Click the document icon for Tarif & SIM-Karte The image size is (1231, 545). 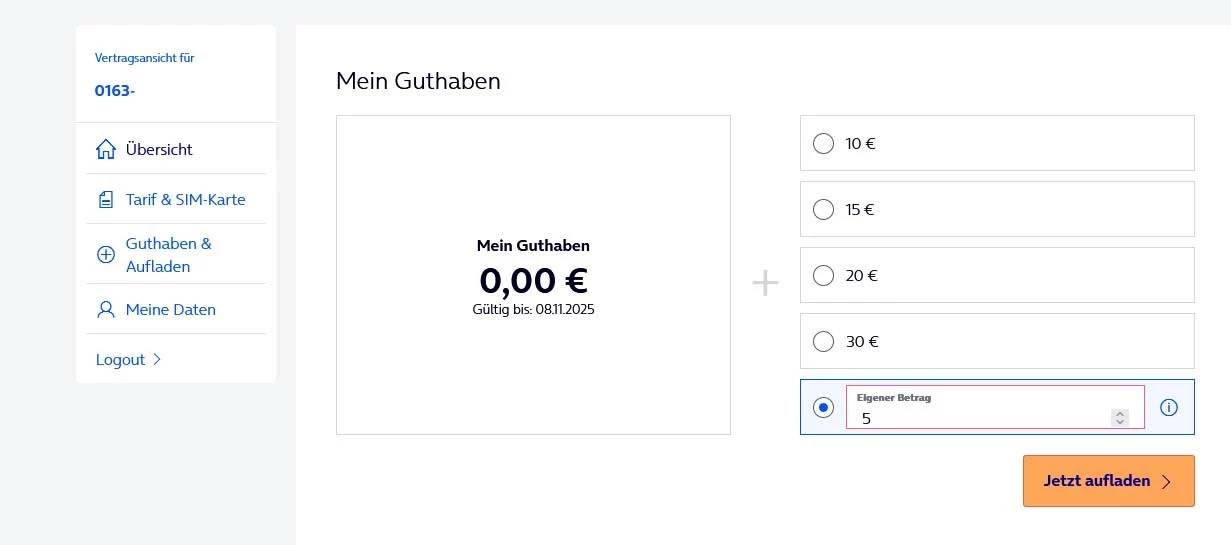[105, 200]
